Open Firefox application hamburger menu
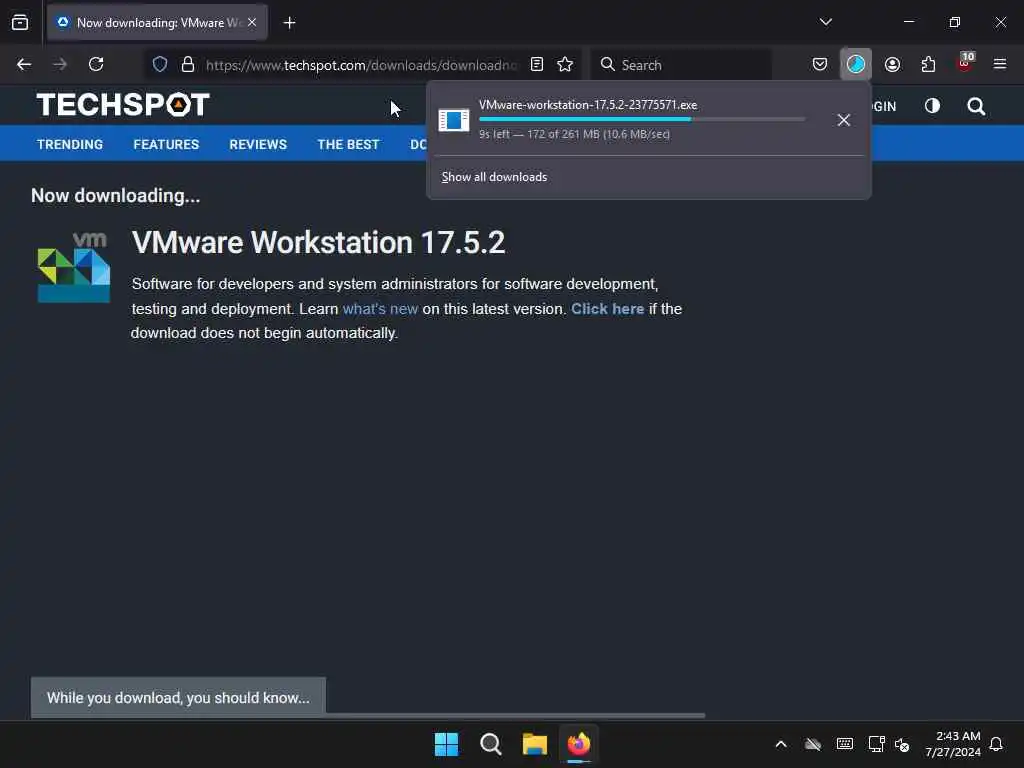This screenshot has height=768, width=1024. click(1000, 64)
